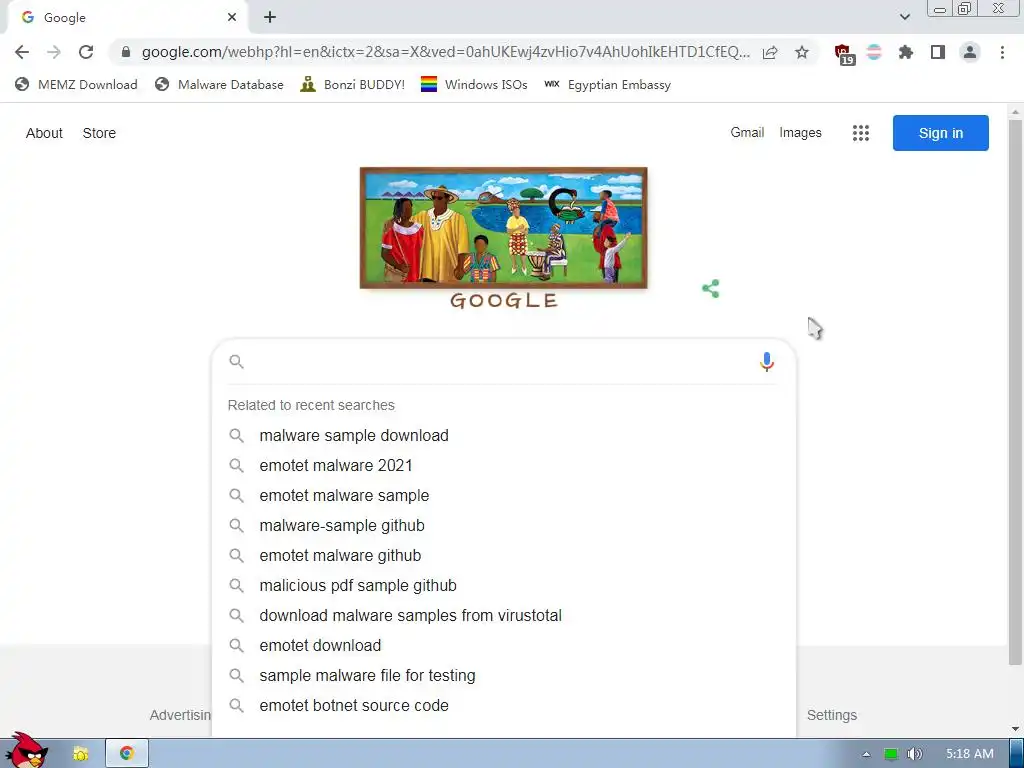Select suggestion 'malware-sample github'
The width and height of the screenshot is (1024, 768).
(x=504, y=526)
